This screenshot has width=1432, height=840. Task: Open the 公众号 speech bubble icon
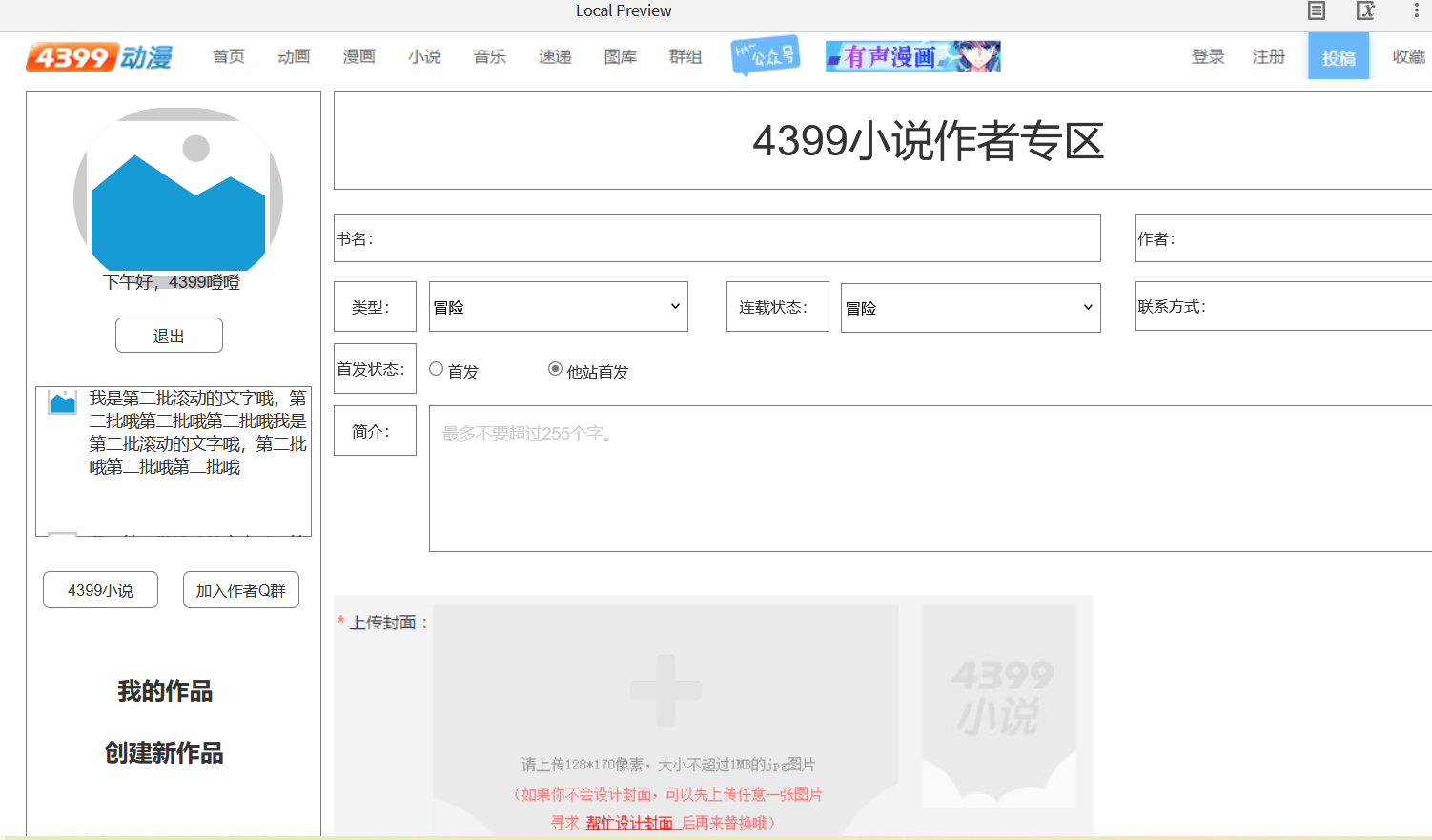(766, 56)
